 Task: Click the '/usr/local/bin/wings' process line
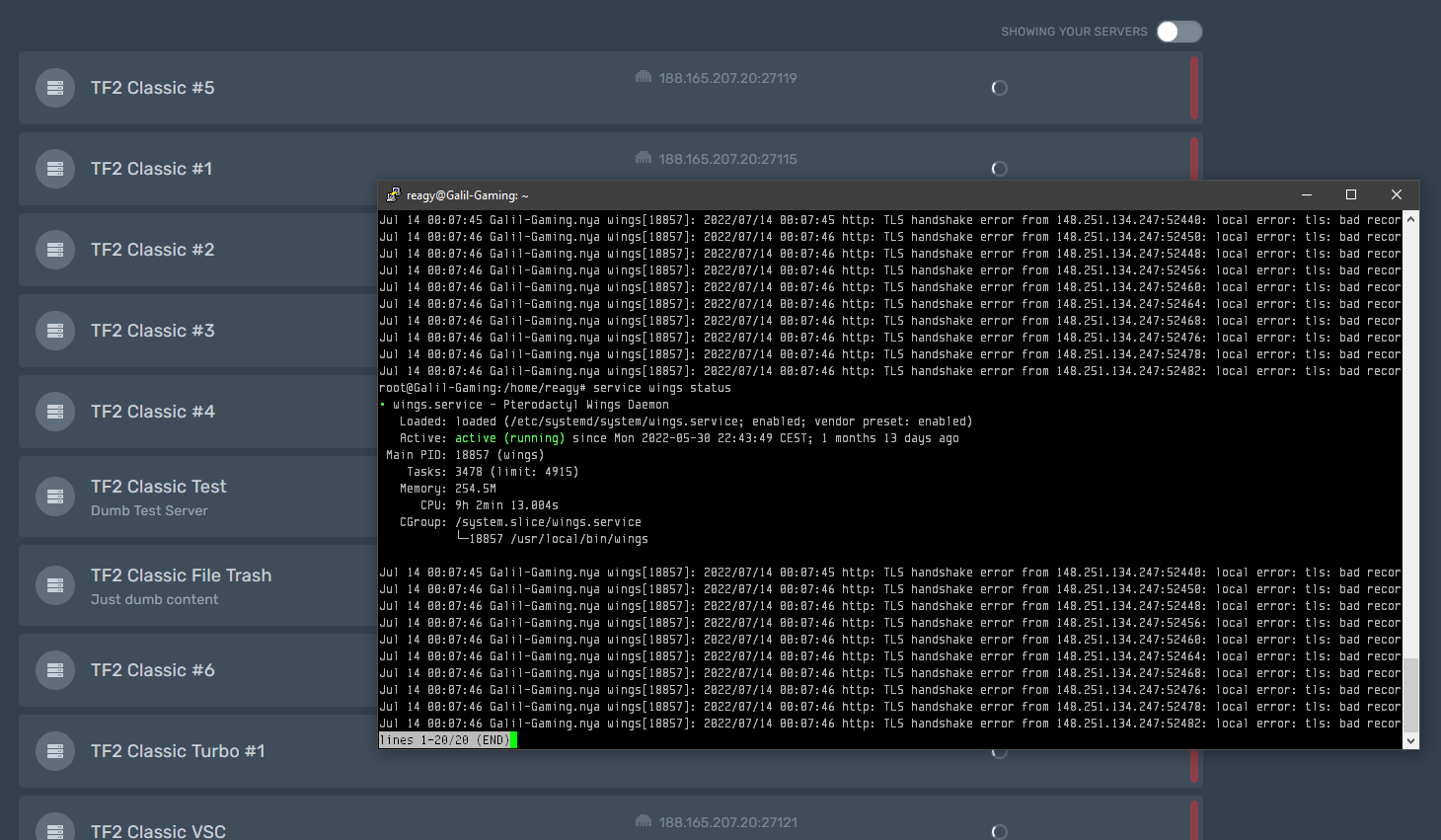coord(558,539)
